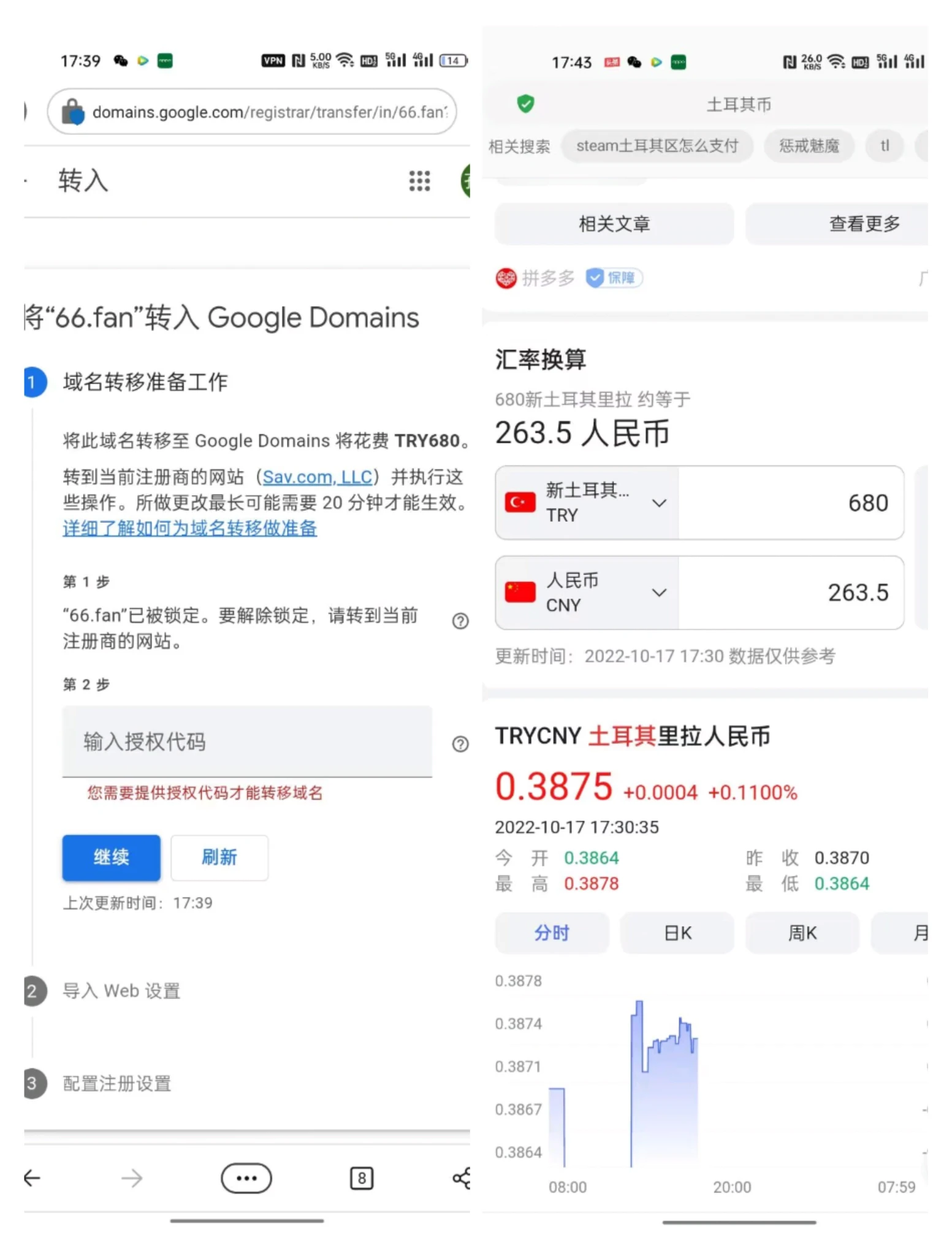
Task: Tap the 0.3875 exchange rate value
Action: tap(554, 786)
